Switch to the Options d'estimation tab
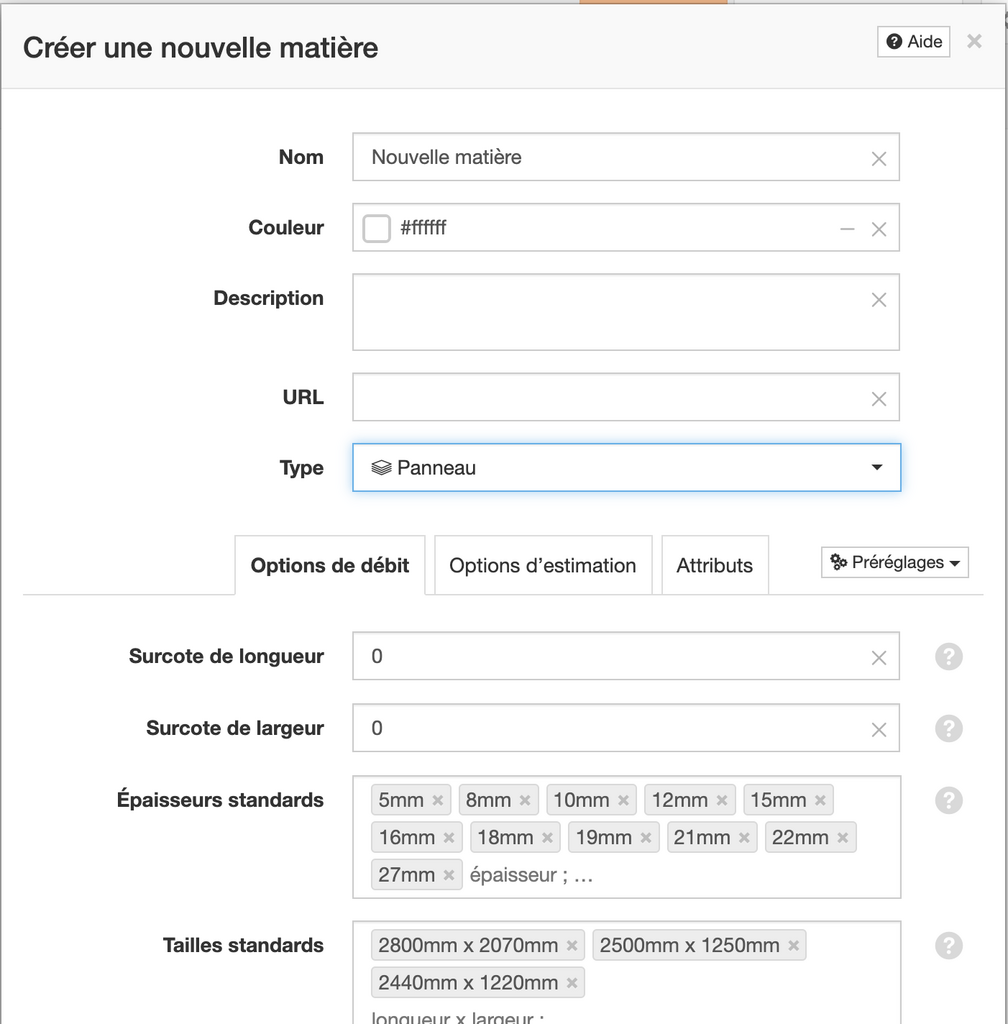 [543, 566]
